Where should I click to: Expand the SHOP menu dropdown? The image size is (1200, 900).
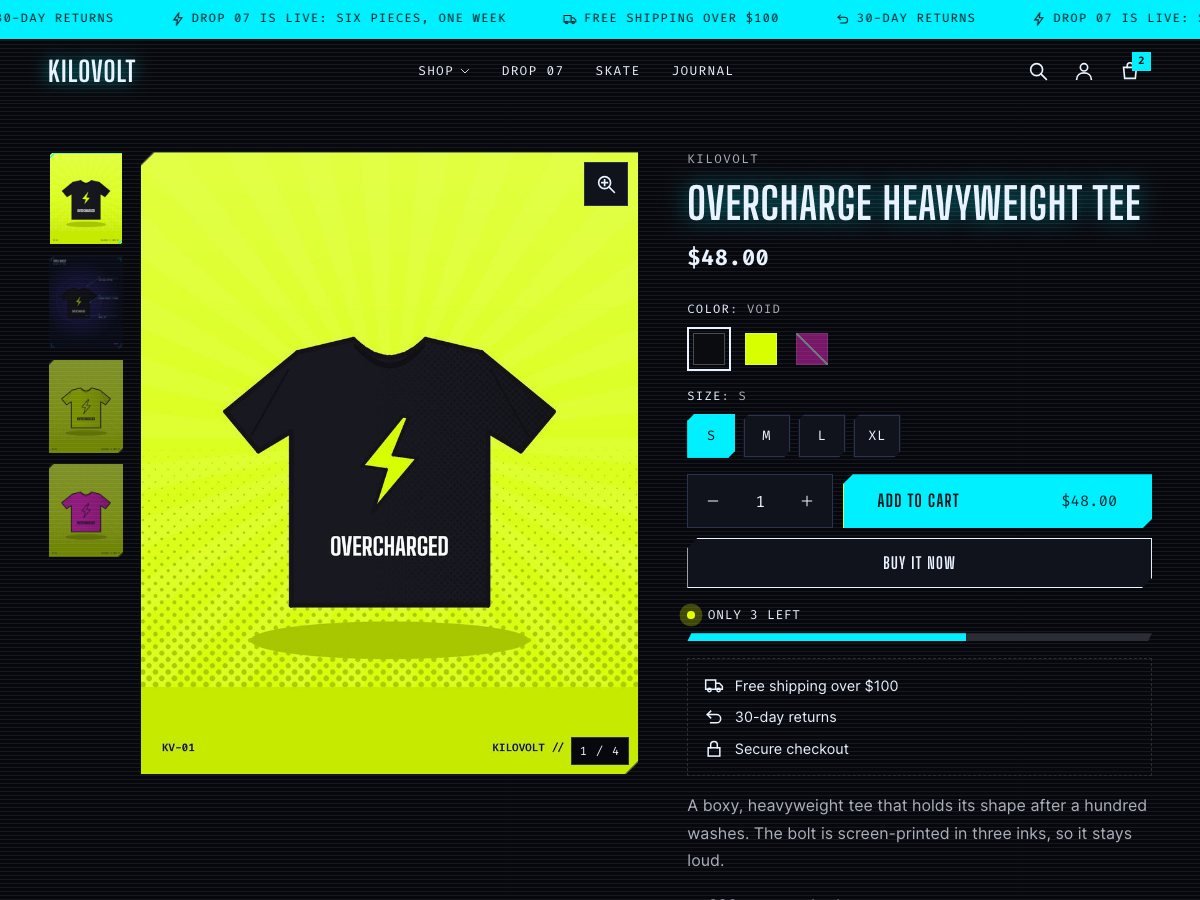point(444,71)
